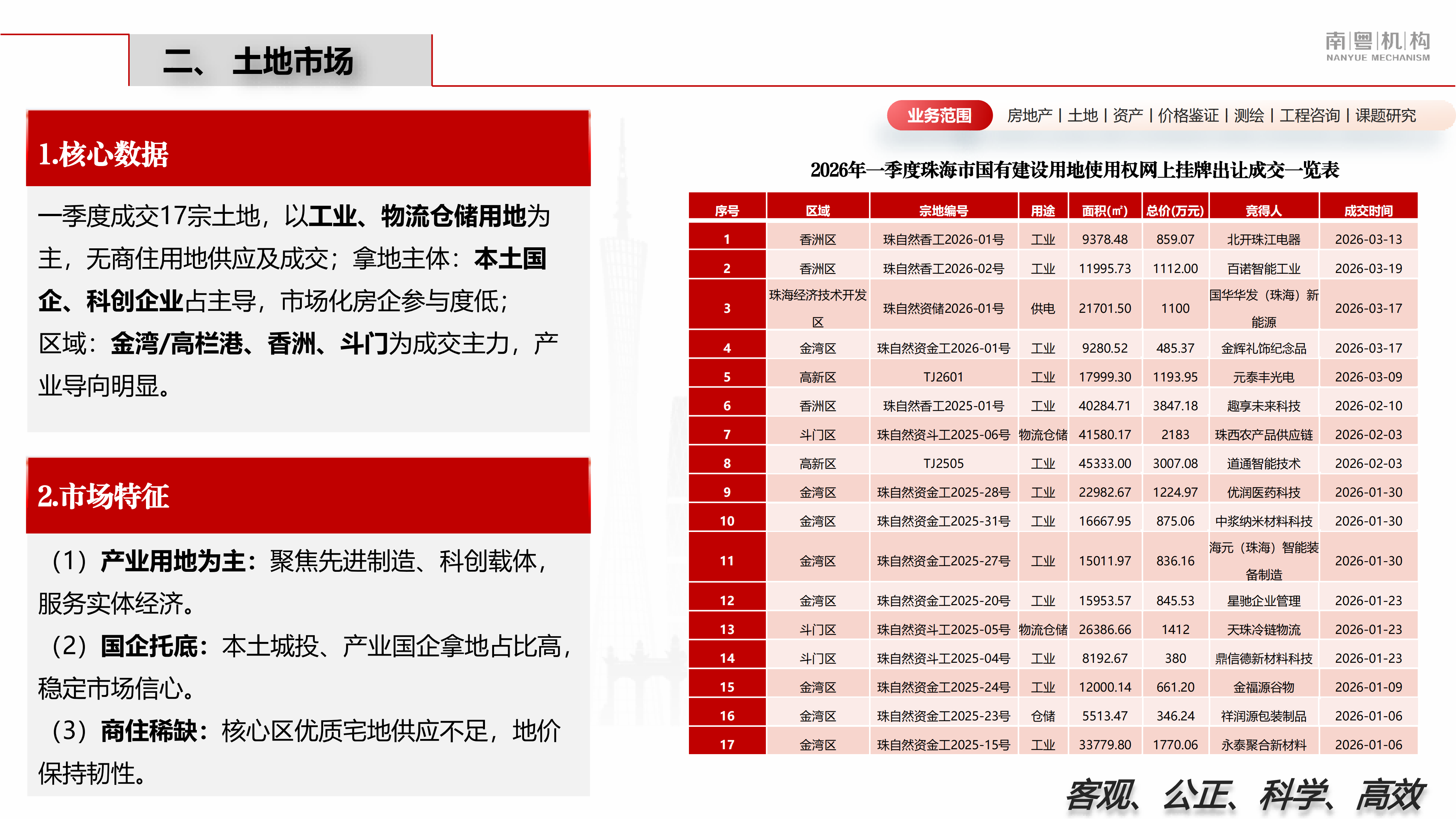Viewport: 1456px width, 819px height.
Task: Click the TJ2601 parcel number cell
Action: [x=943, y=377]
